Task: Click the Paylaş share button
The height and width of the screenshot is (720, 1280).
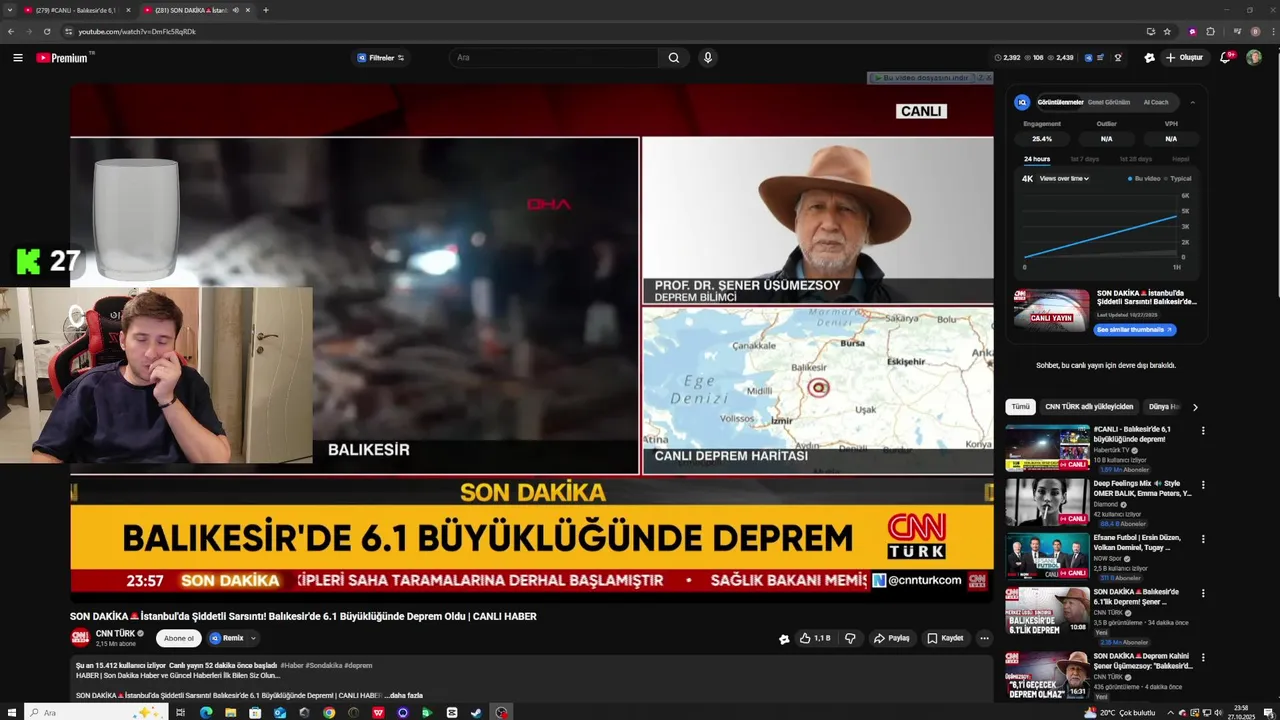Action: pyautogui.click(x=891, y=638)
